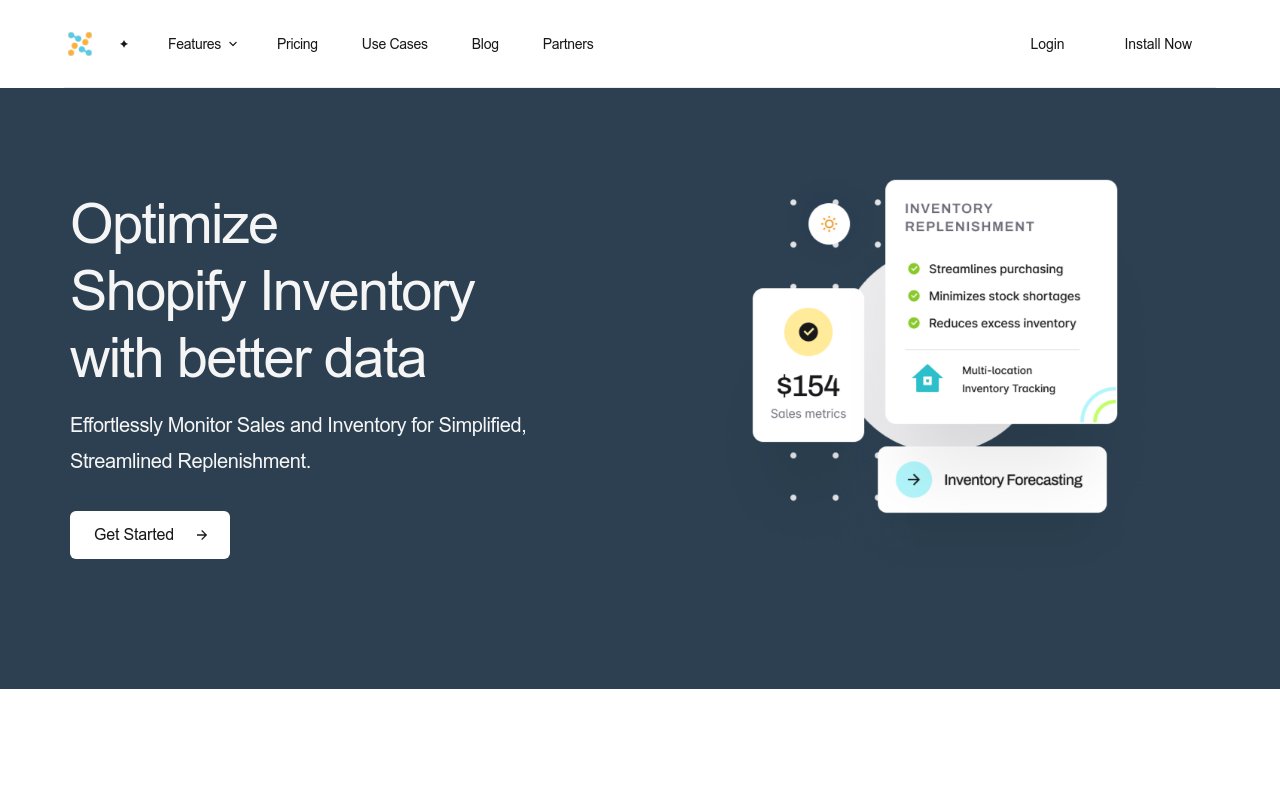Click the 'Sales metrics' label
This screenshot has height=800, width=1280.
click(808, 414)
